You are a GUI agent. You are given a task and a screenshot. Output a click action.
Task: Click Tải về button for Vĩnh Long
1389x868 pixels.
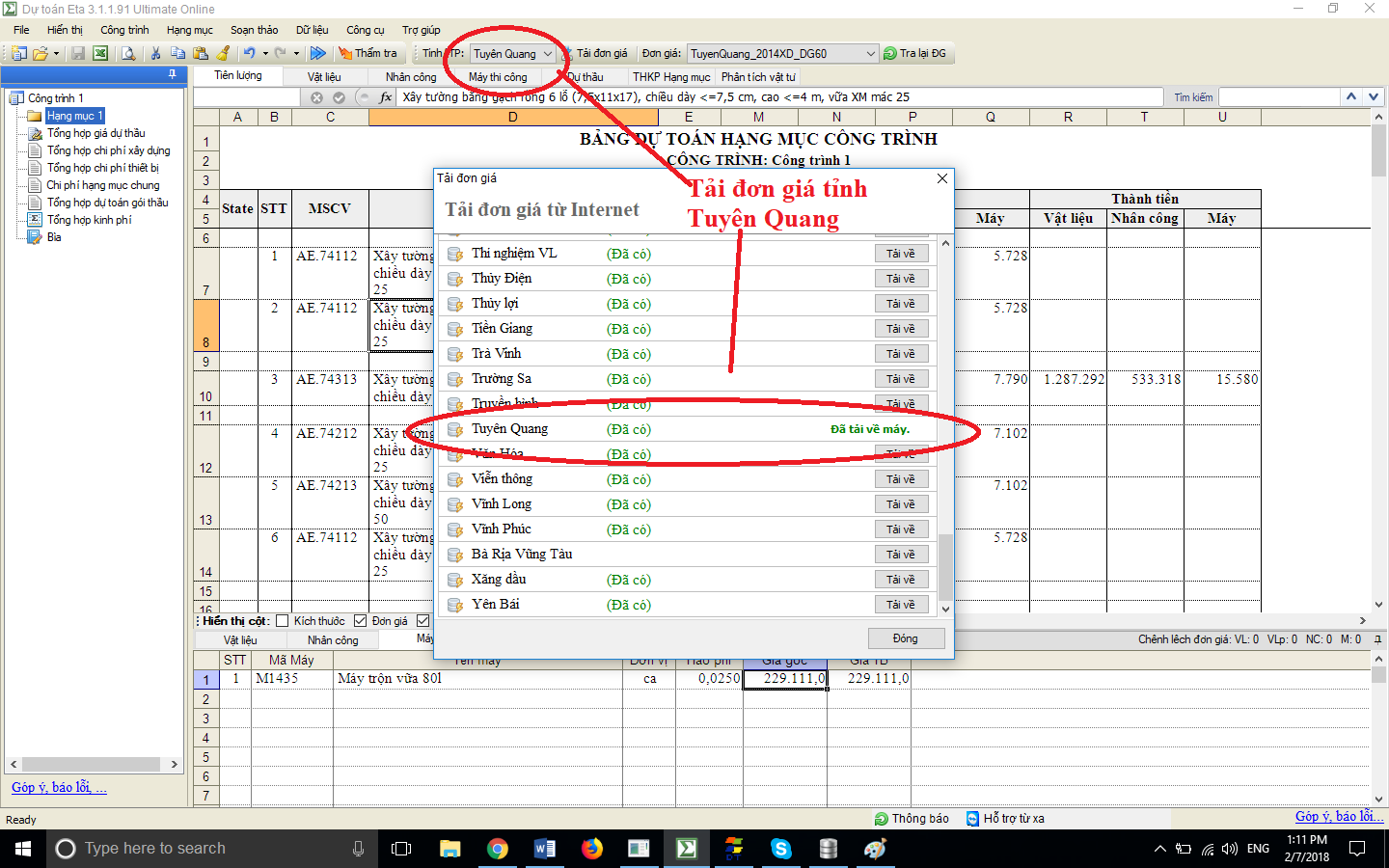[901, 504]
